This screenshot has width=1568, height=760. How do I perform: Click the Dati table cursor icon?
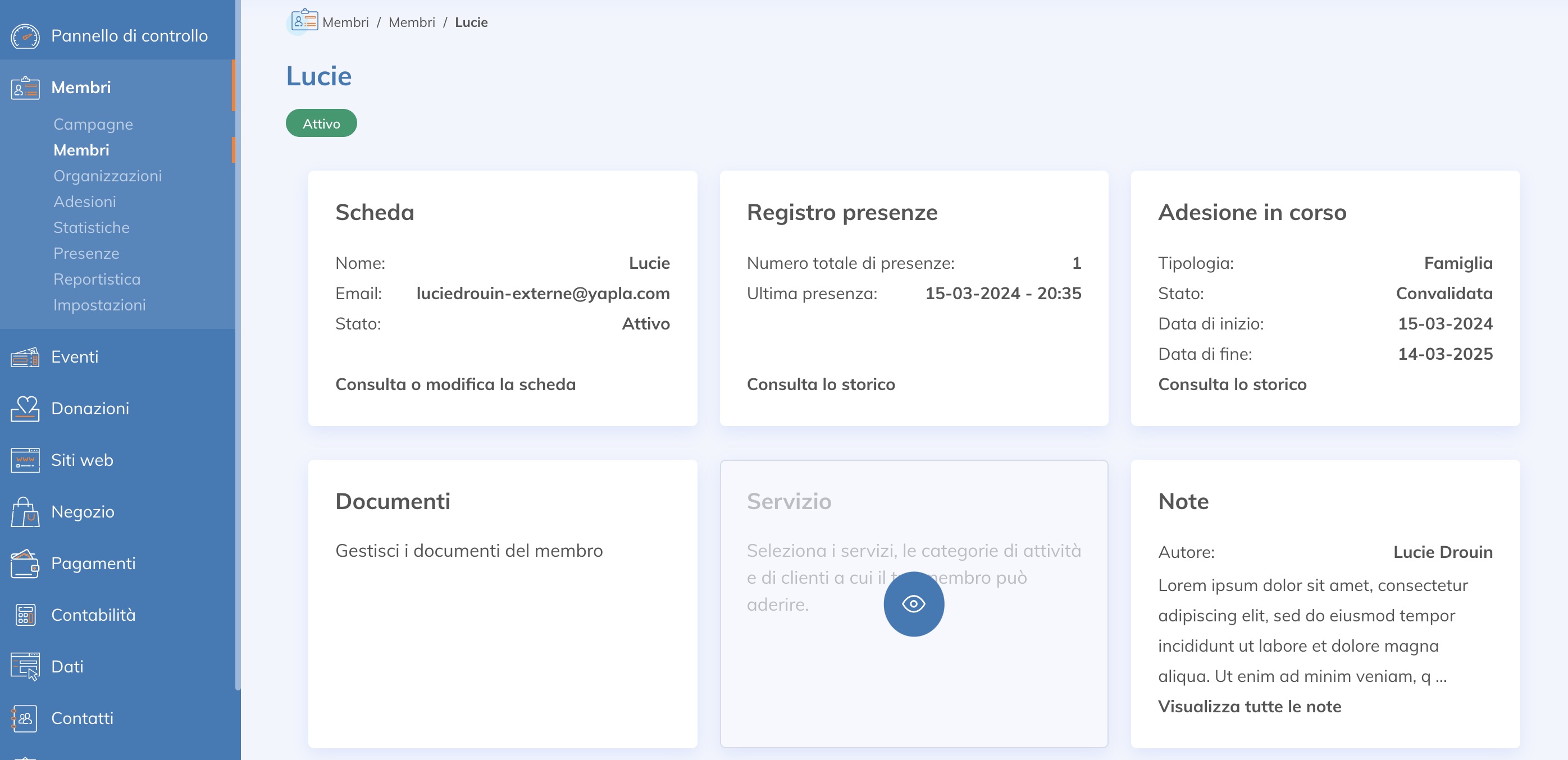coord(25,667)
